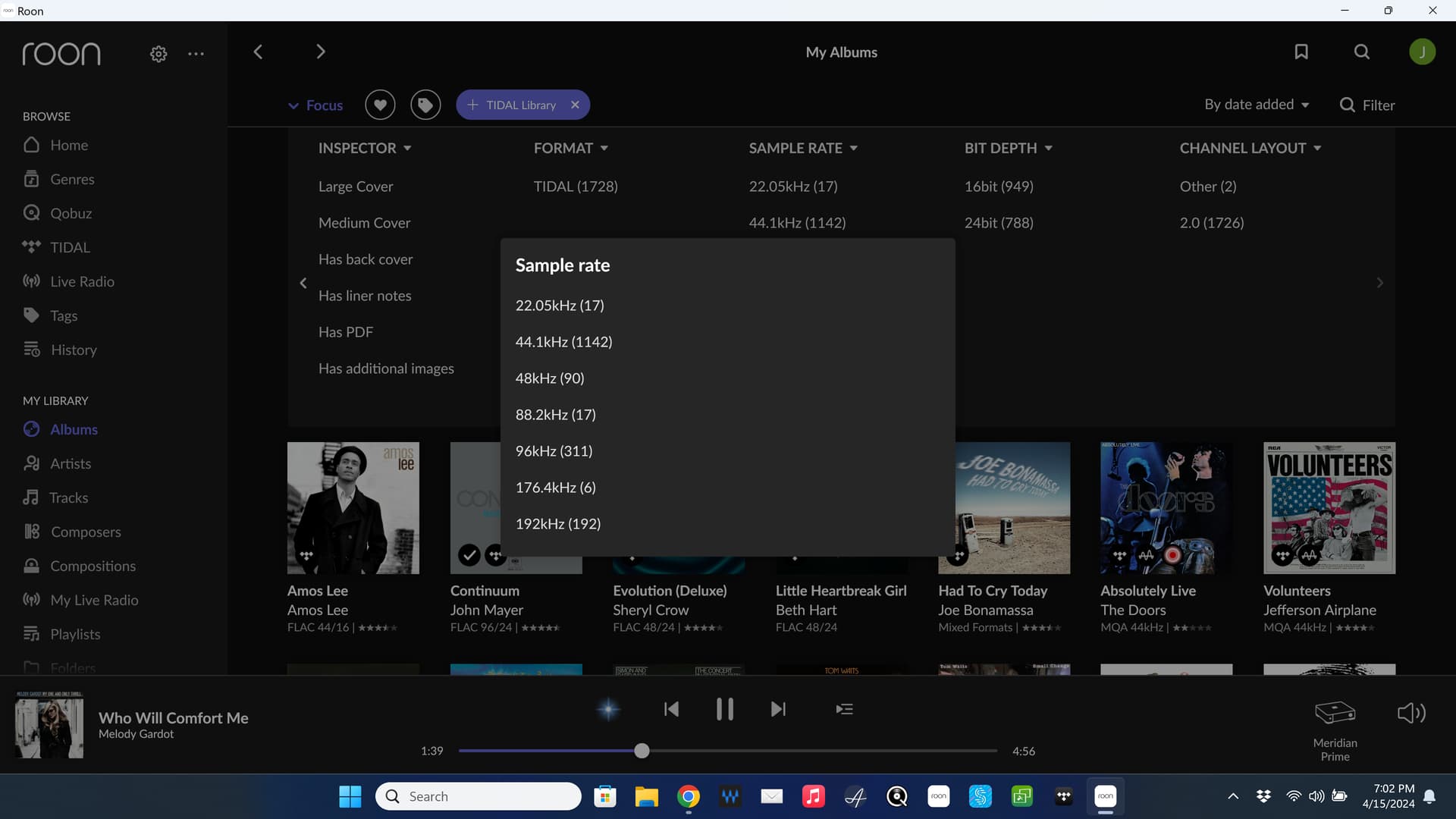Open the Roon settings gear
This screenshot has height=819, width=1456.
click(x=158, y=54)
